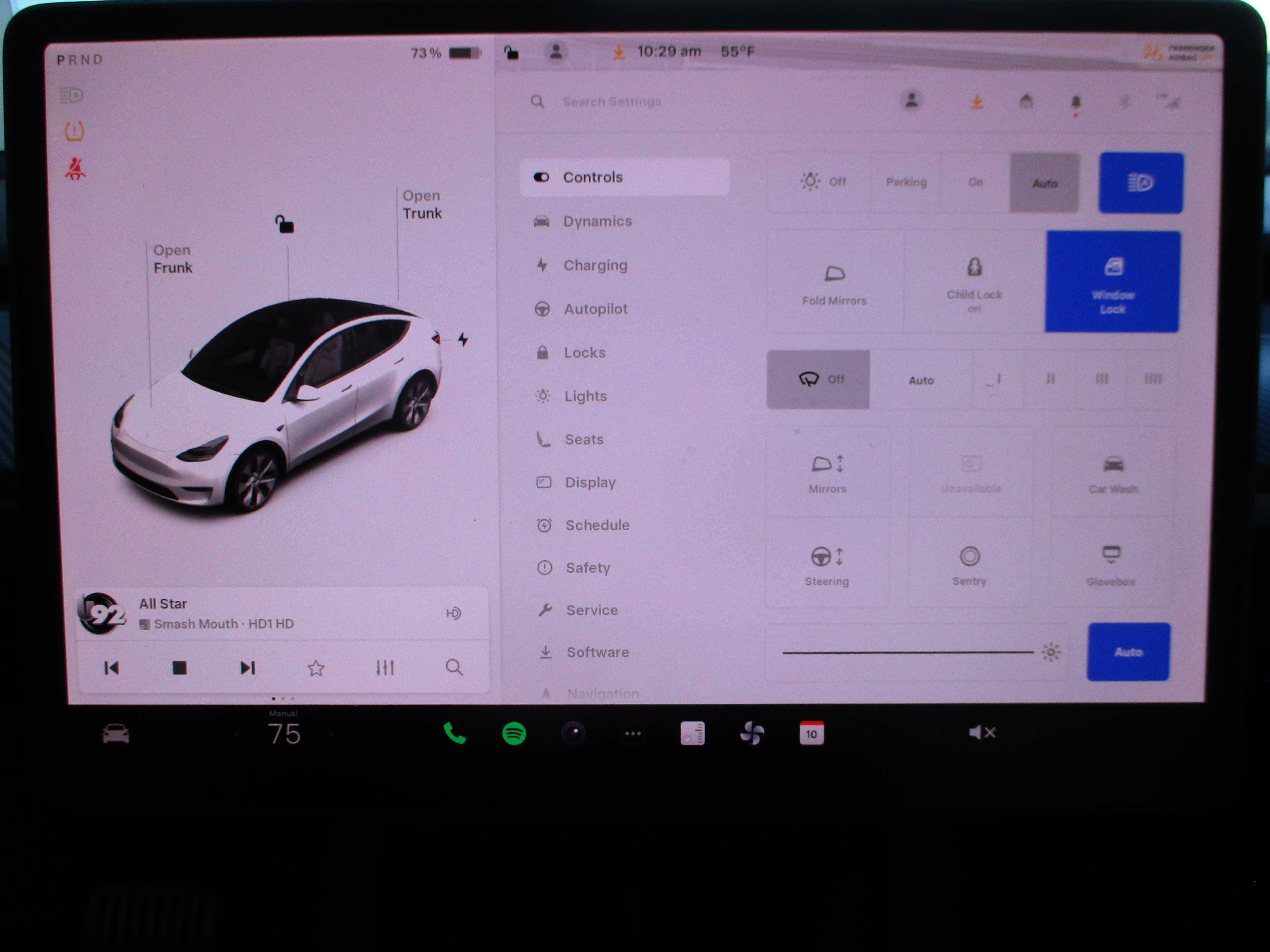
Task: Tap the car icon in bottom bar
Action: (115, 734)
